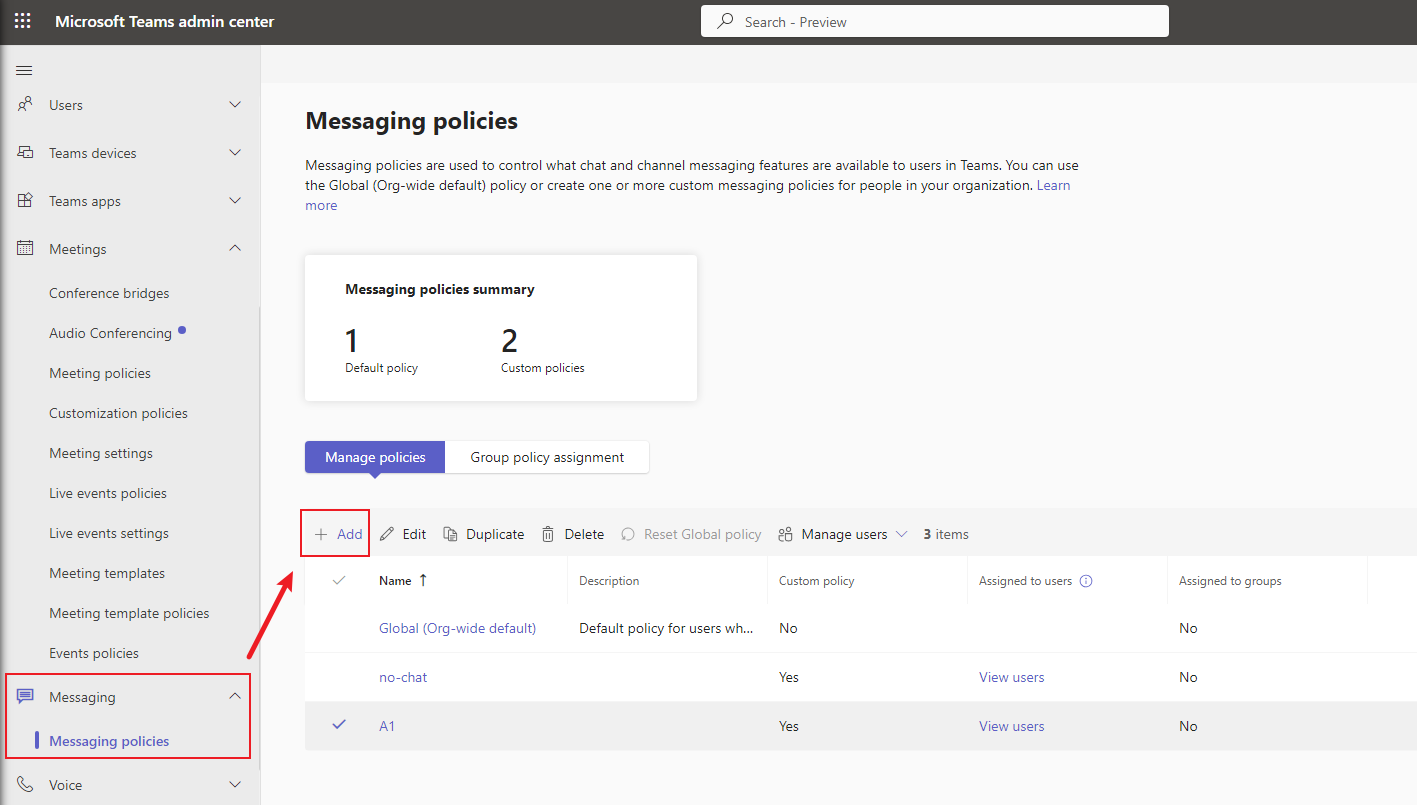Open Live events policies
1417x805 pixels.
coord(108,493)
